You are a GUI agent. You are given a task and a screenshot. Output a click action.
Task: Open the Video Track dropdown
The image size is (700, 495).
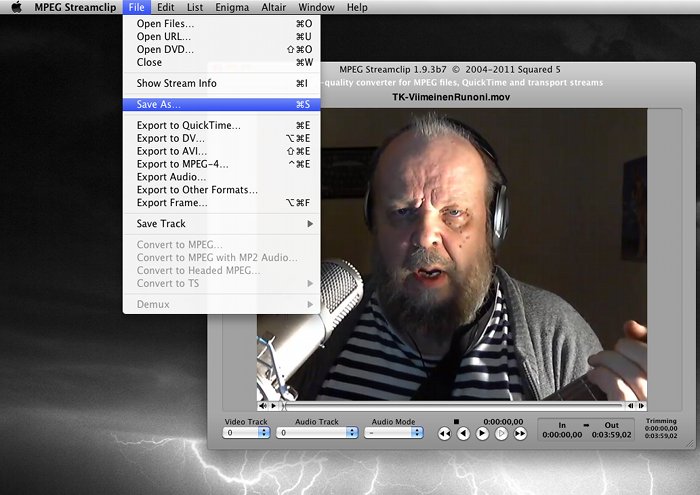point(246,433)
